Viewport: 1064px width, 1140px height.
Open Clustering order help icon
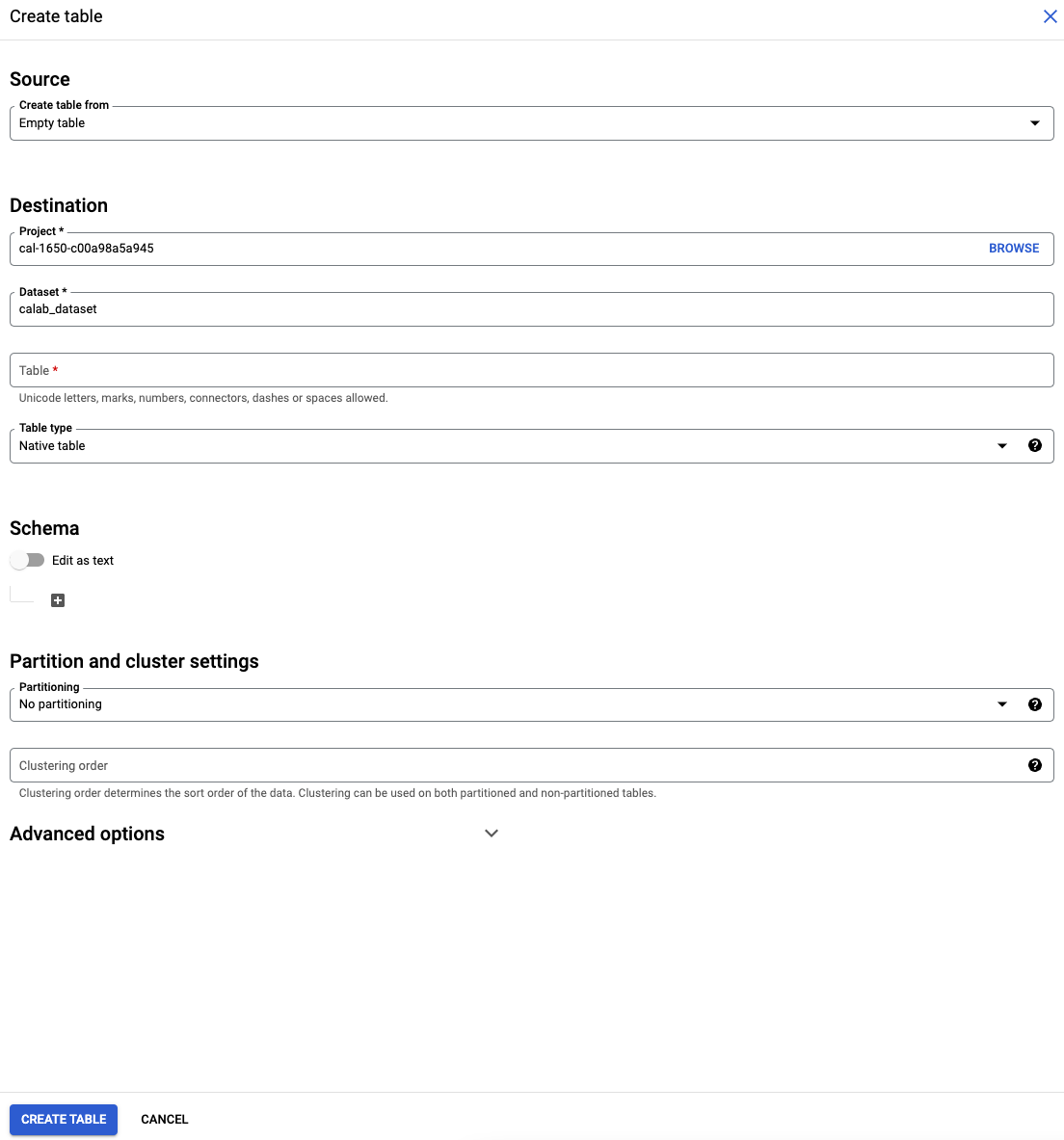click(1035, 765)
